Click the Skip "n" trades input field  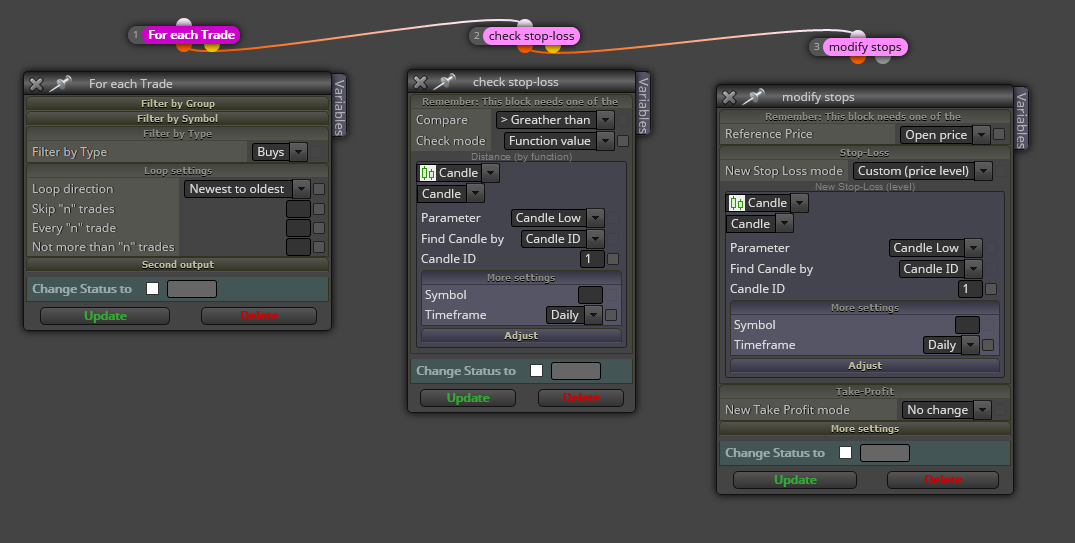point(299,209)
